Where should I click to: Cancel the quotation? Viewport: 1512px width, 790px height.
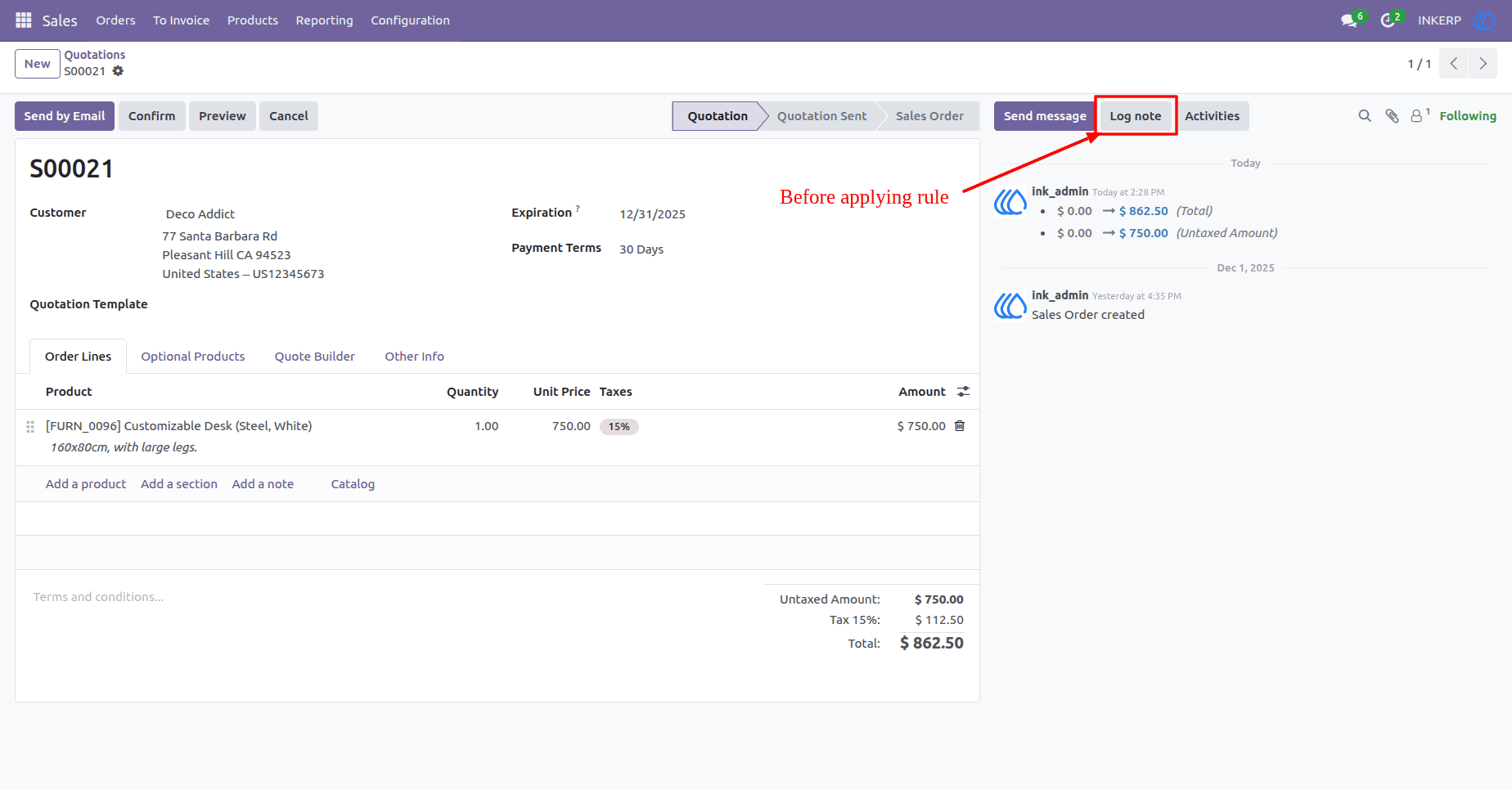click(x=289, y=116)
